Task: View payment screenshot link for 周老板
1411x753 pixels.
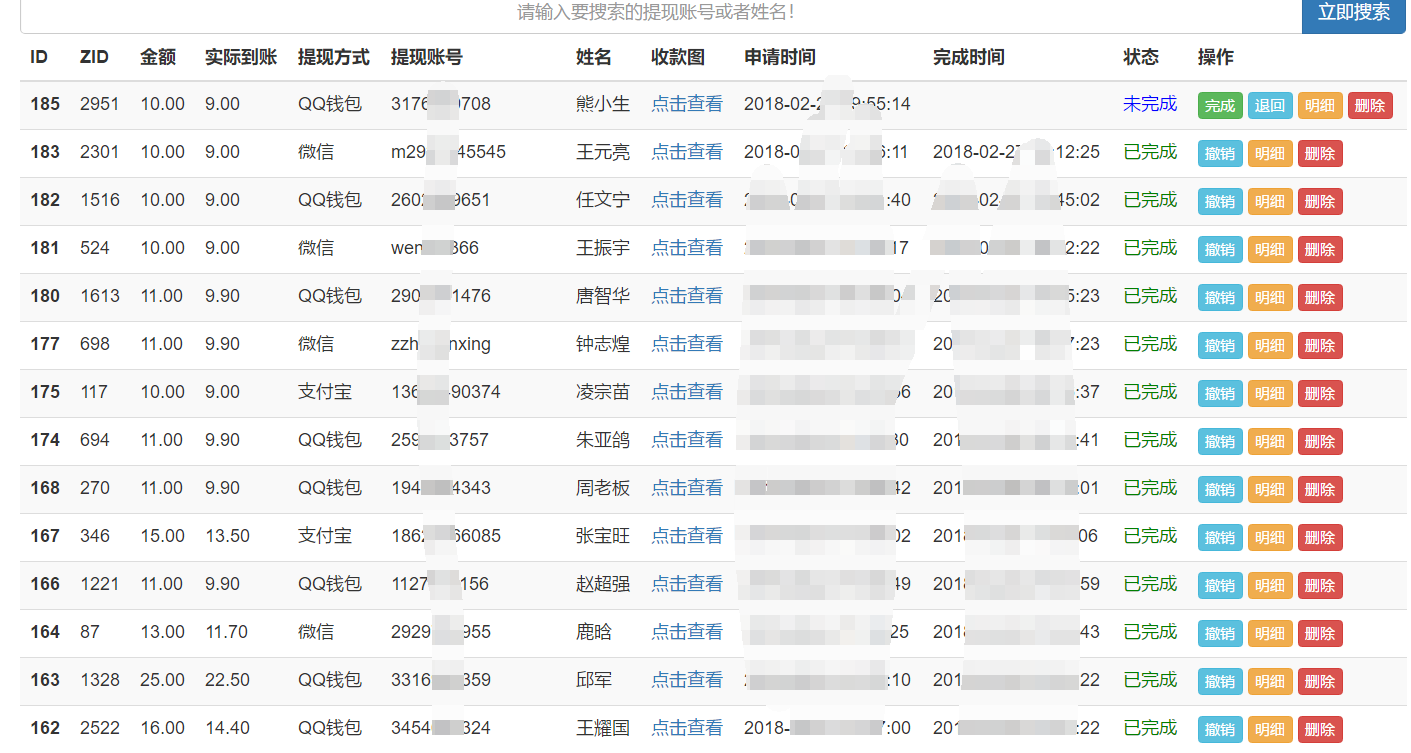Action: [686, 489]
